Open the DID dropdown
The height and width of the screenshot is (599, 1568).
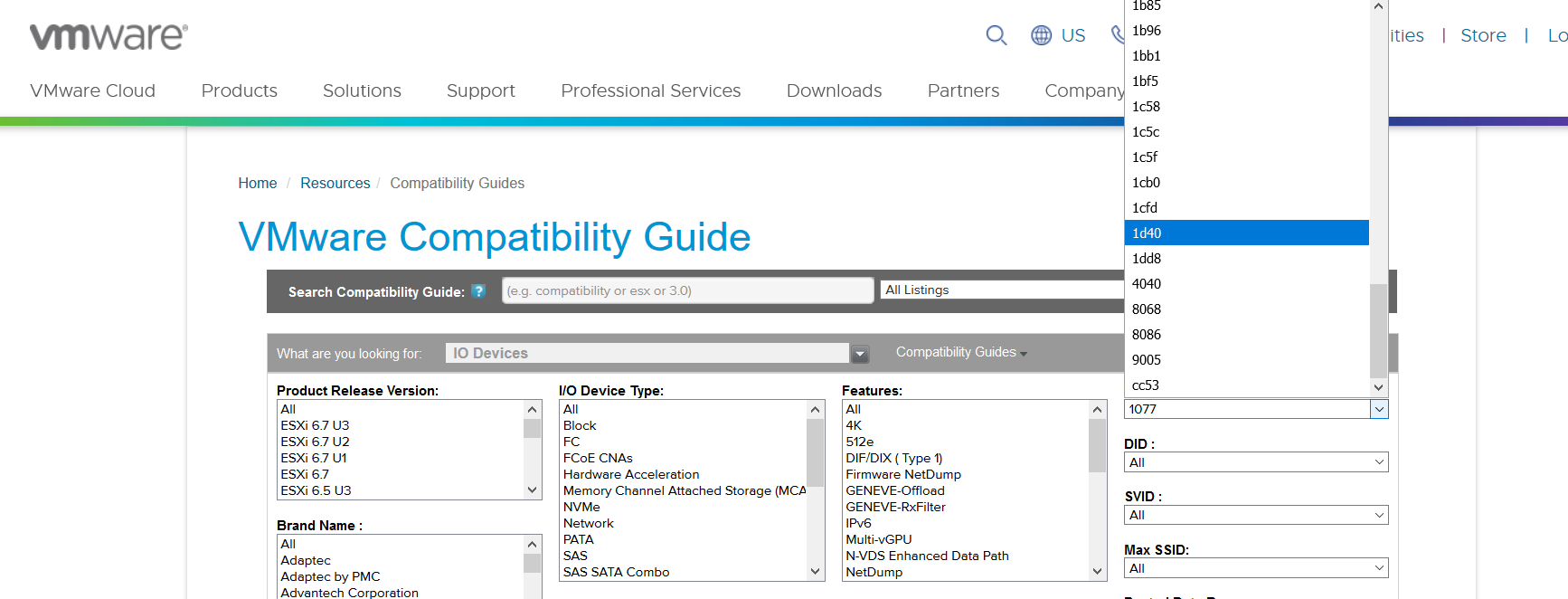point(1256,462)
